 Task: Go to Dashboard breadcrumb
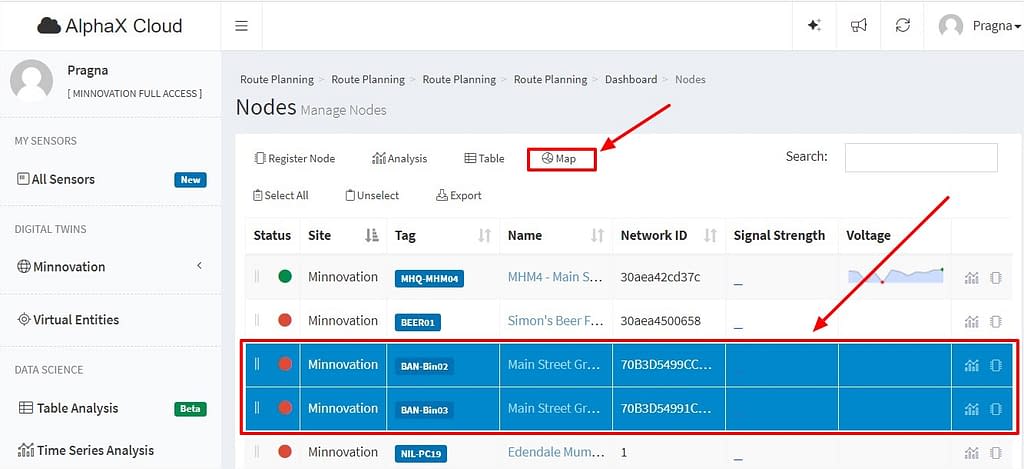click(x=631, y=79)
